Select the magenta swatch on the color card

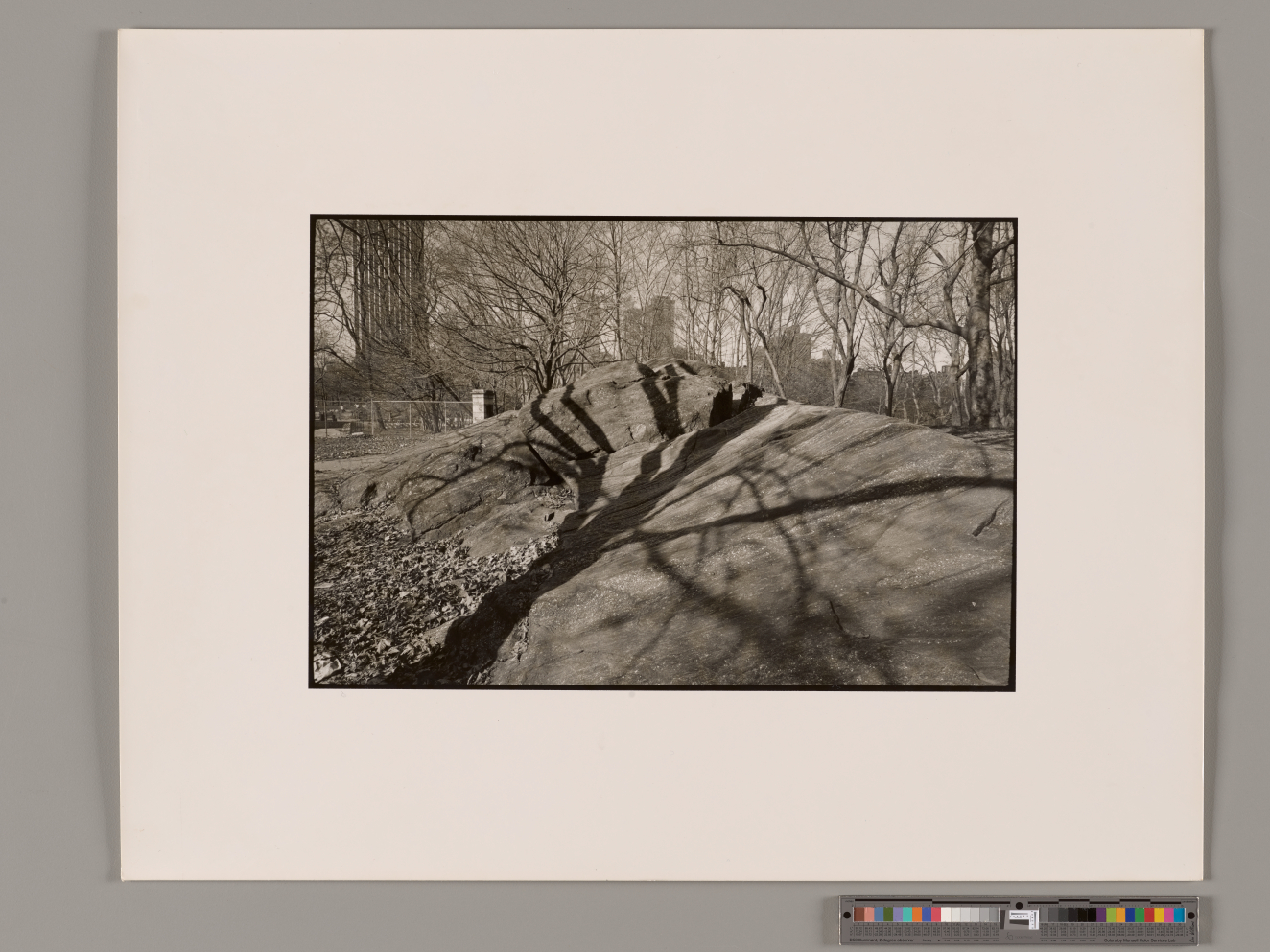point(1168,915)
